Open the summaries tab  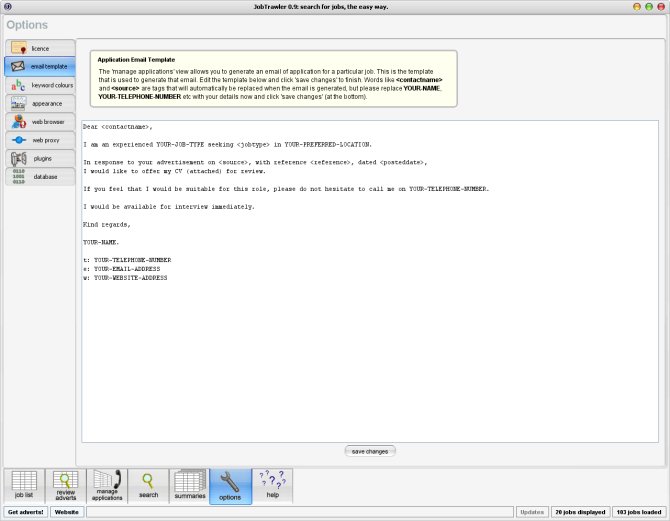189,485
